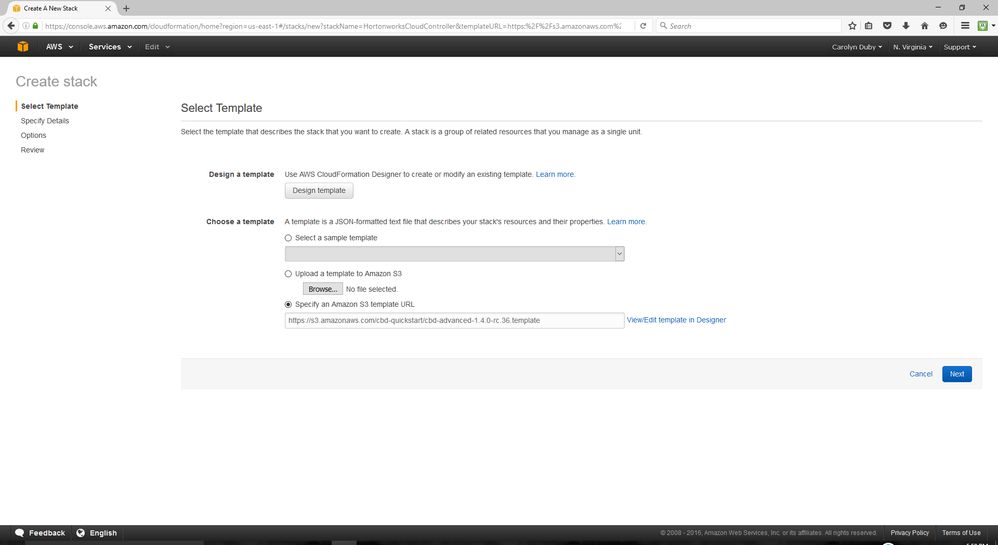
Task: Go back with browser back arrow
Action: pyautogui.click(x=11, y=26)
